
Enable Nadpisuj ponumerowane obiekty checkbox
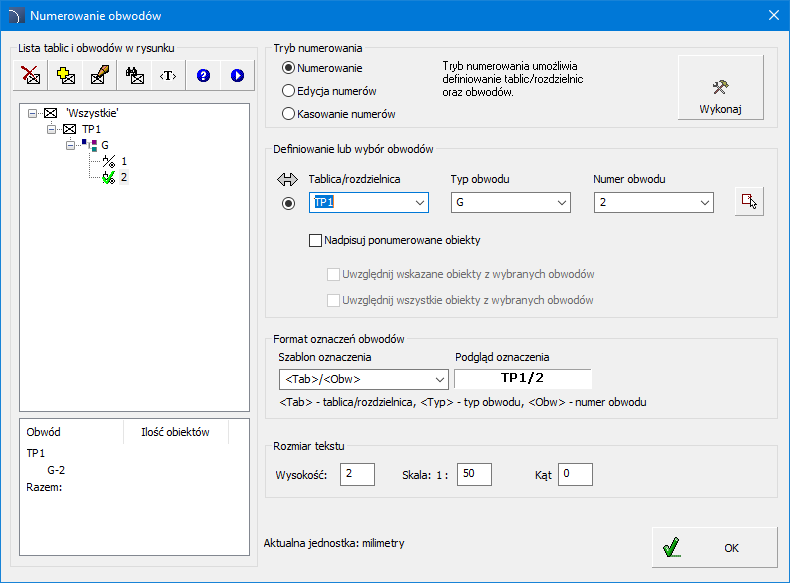(316, 240)
